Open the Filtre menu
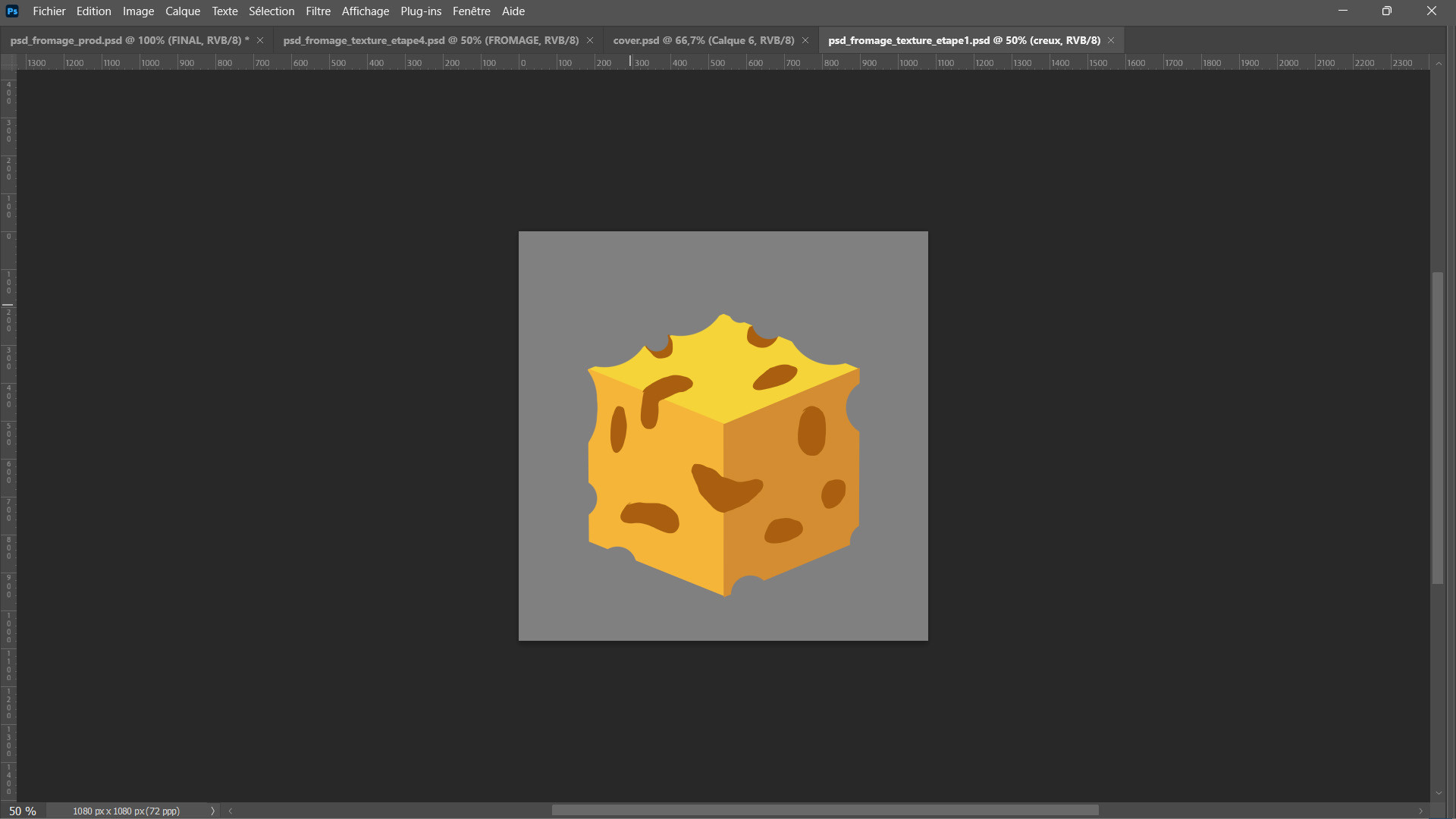Screen dimensions: 1456x819 (x=318, y=11)
